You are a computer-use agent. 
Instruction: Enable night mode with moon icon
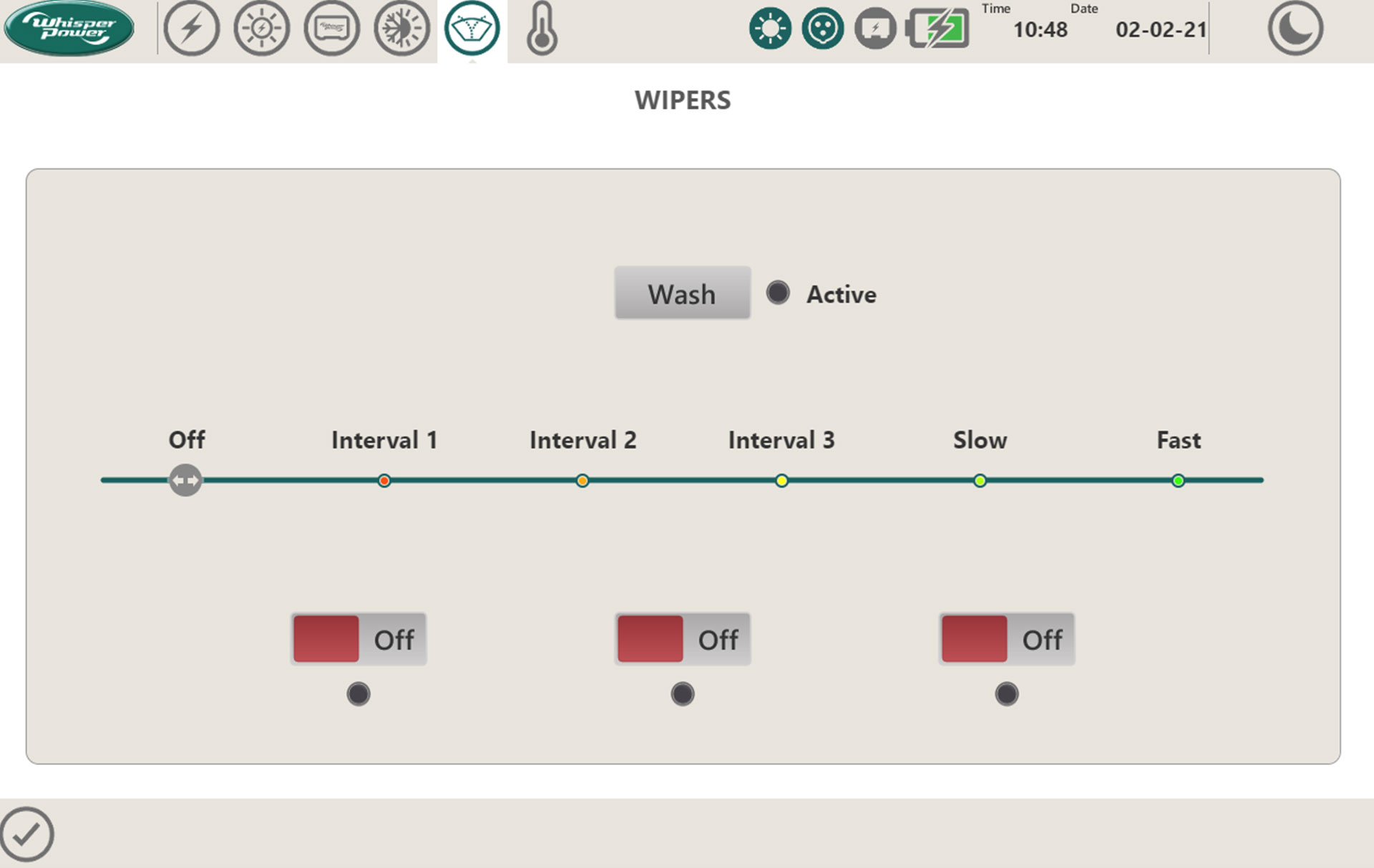tap(1295, 29)
